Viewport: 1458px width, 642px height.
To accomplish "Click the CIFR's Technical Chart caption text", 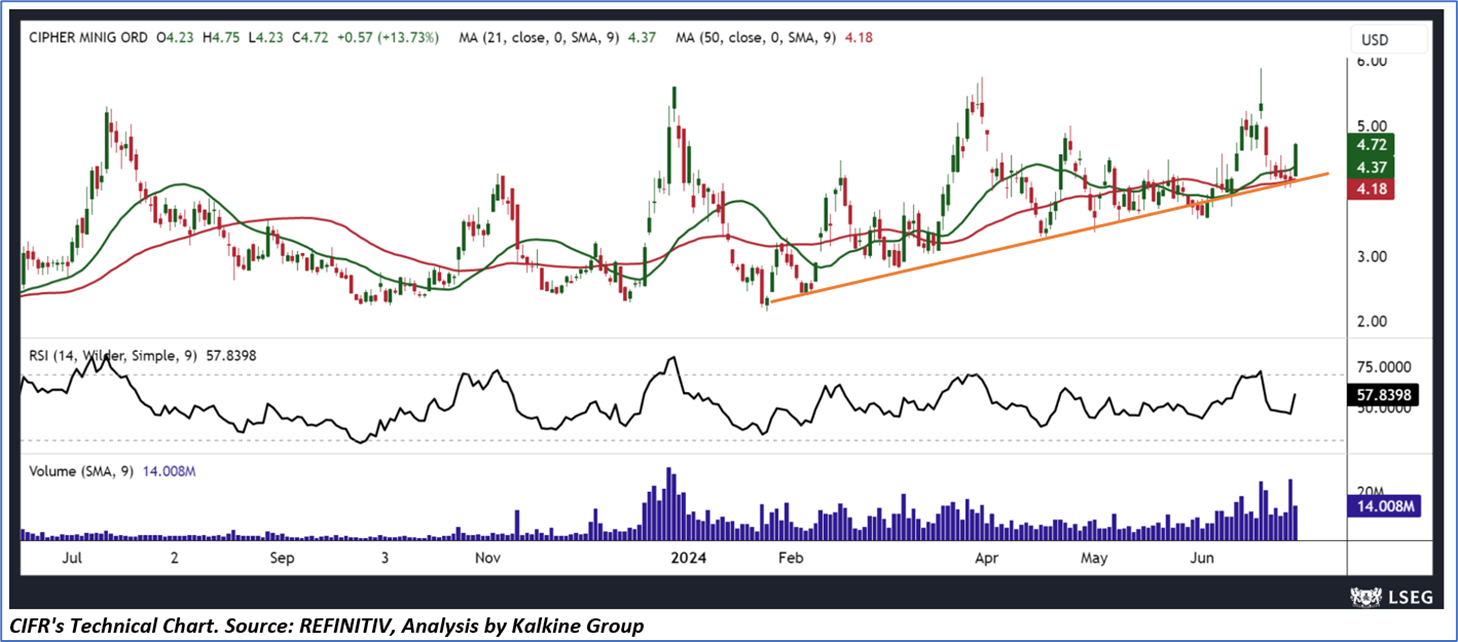I will coord(324,627).
